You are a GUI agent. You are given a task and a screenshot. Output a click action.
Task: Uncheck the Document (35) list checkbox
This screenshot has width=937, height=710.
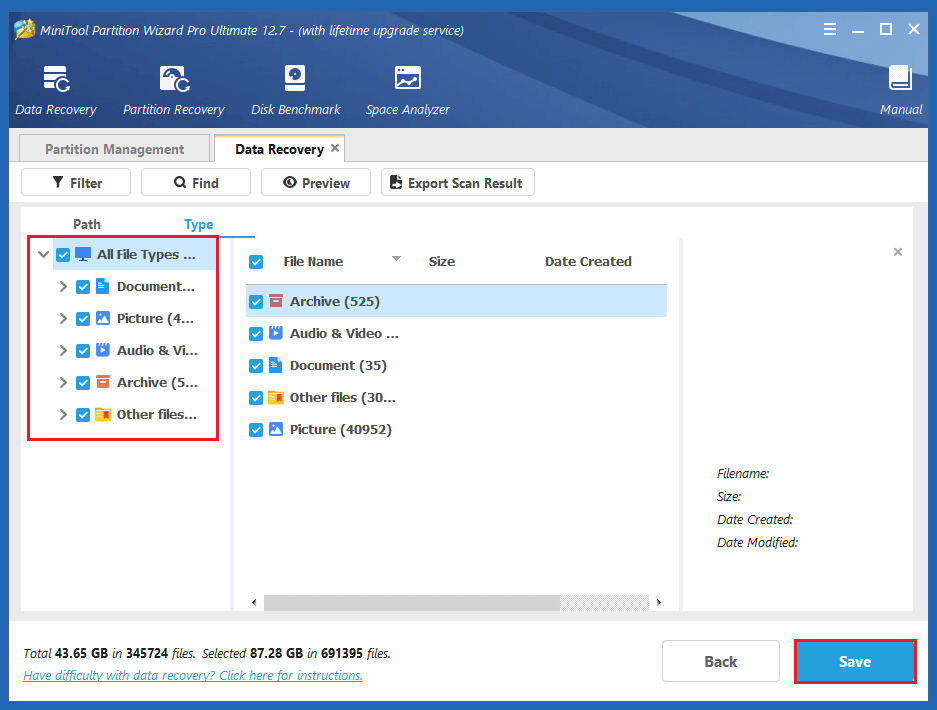[x=256, y=366]
